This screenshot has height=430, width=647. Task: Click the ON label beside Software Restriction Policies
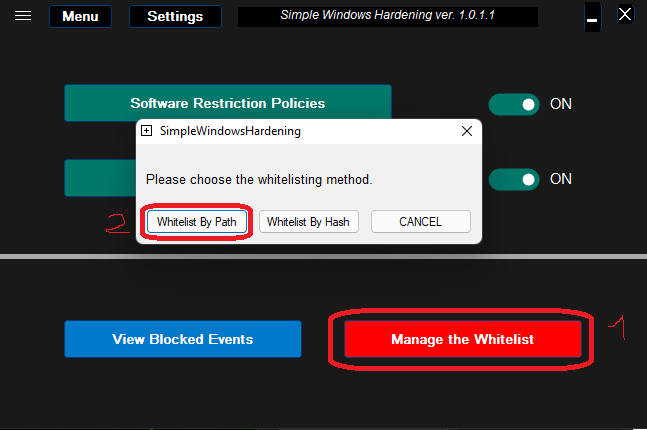click(561, 104)
